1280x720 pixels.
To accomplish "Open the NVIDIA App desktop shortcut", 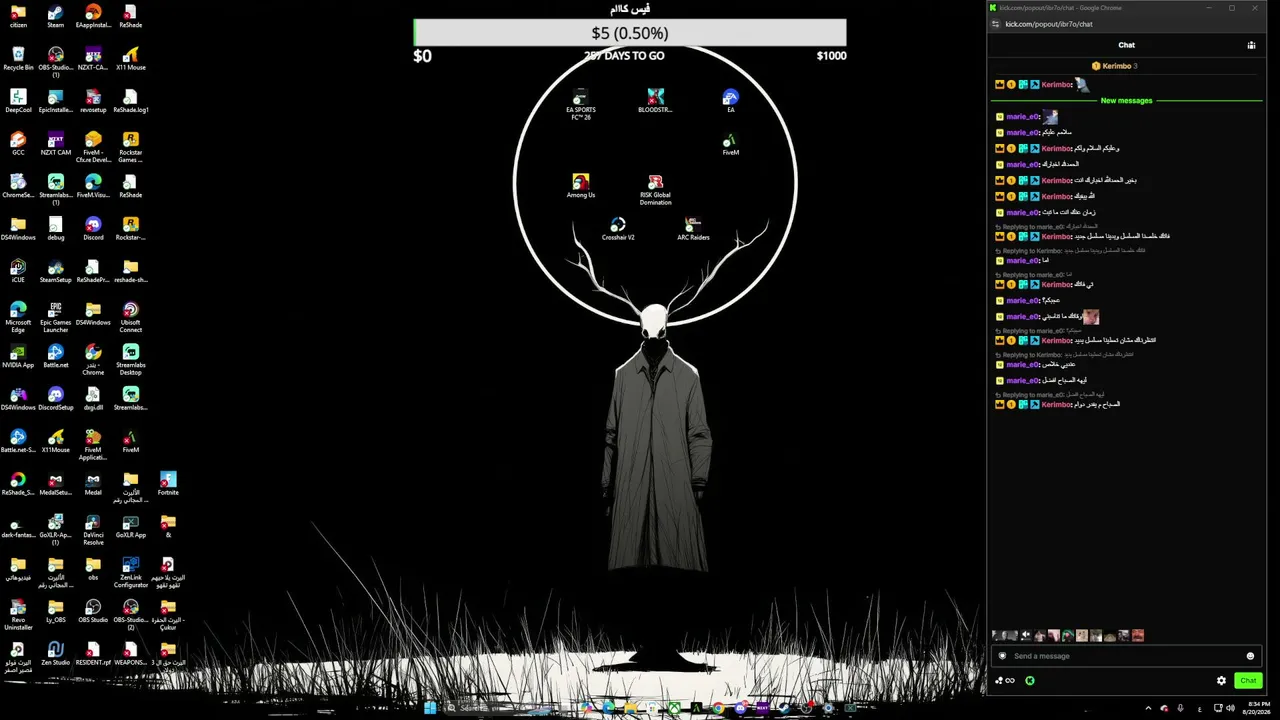I will (x=18, y=356).
